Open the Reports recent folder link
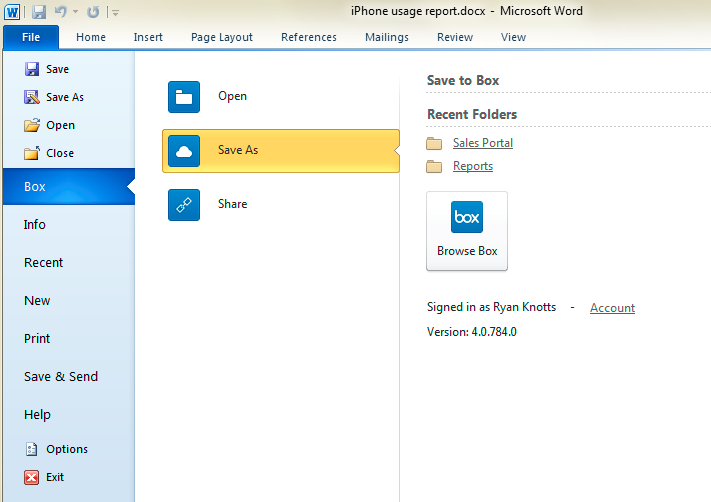The image size is (711, 502). click(x=472, y=166)
